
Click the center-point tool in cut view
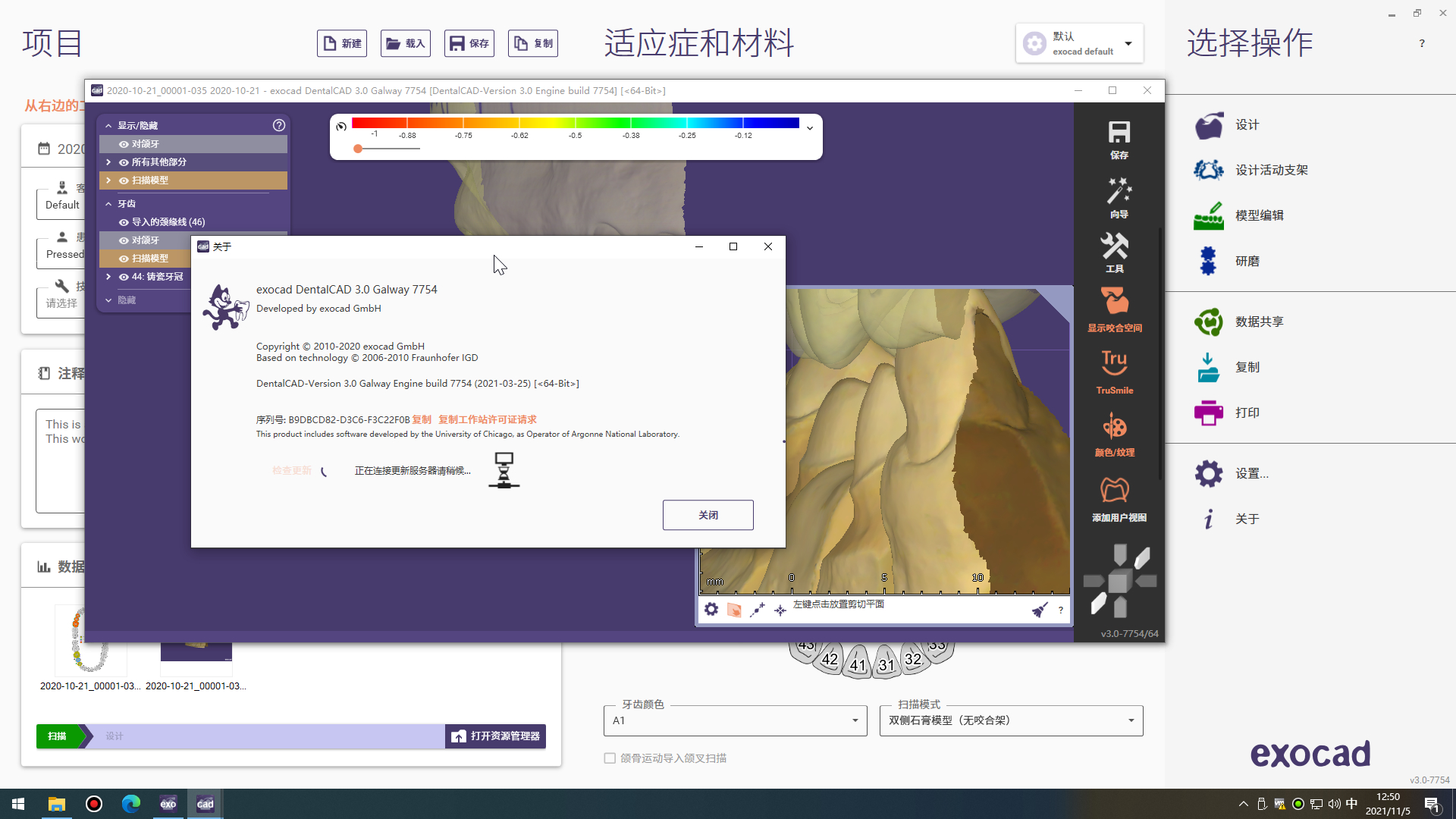pyautogui.click(x=780, y=610)
